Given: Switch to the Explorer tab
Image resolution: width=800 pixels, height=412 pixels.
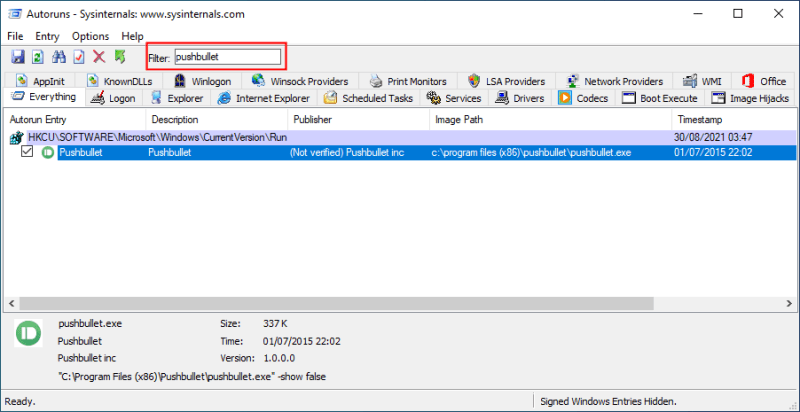Looking at the screenshot, I should (177, 98).
